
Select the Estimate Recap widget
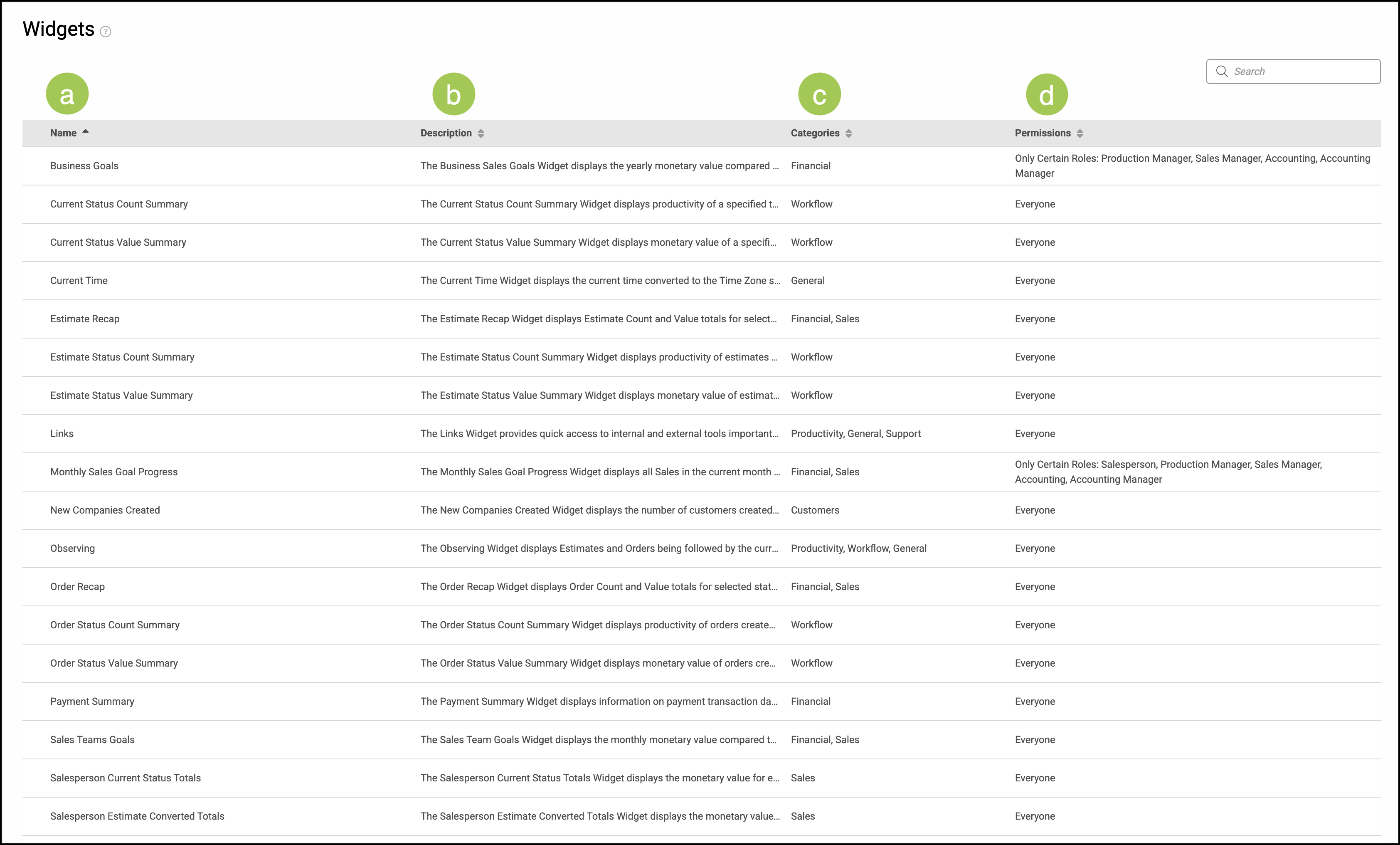85,319
